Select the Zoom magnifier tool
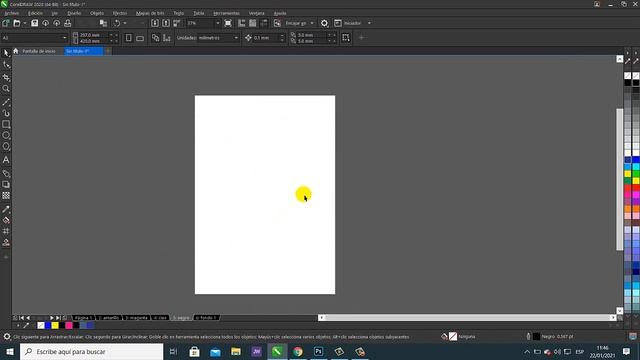 pyautogui.click(x=6, y=89)
